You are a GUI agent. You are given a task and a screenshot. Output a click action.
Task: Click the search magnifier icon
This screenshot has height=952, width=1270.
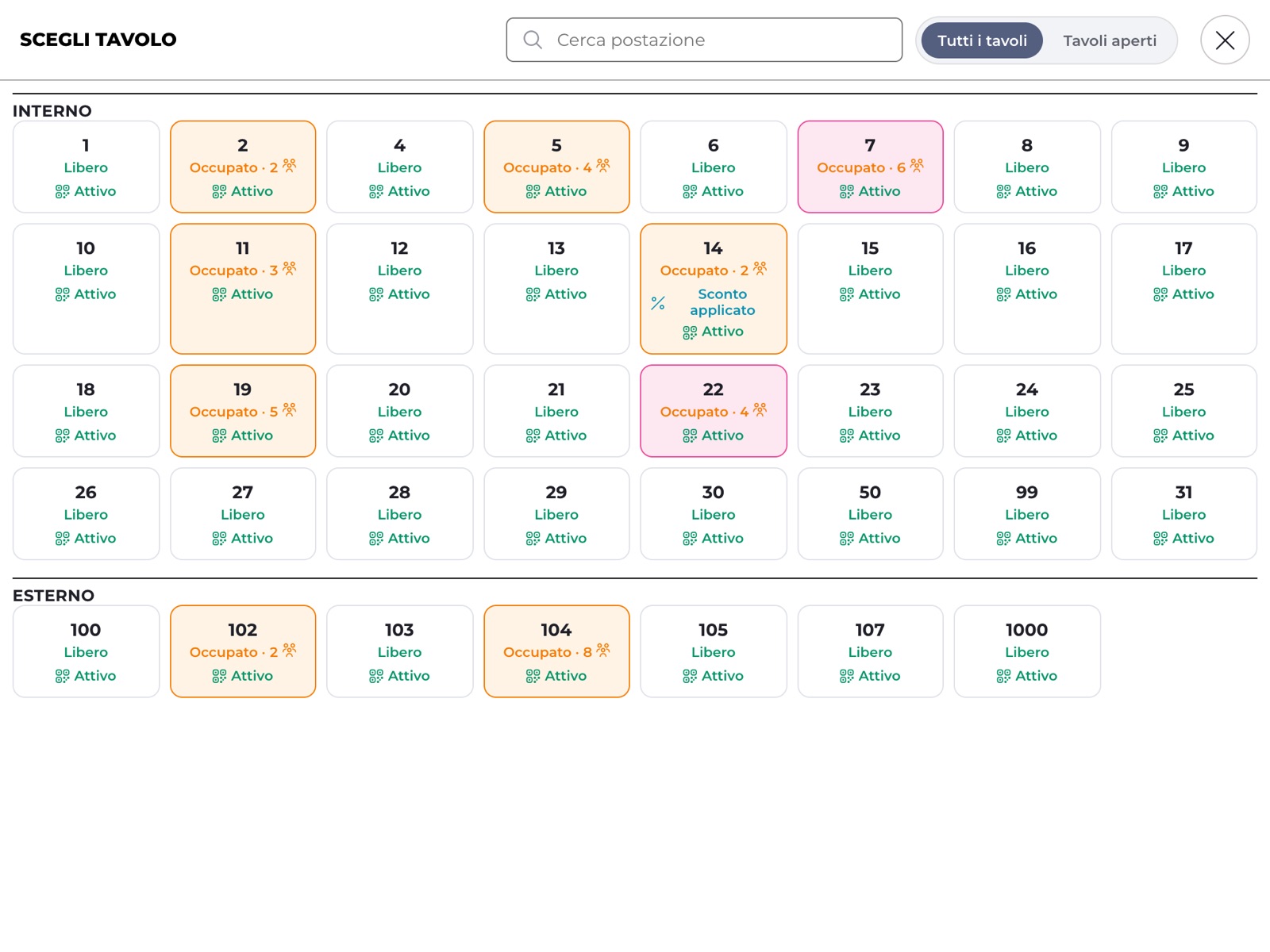pyautogui.click(x=533, y=40)
